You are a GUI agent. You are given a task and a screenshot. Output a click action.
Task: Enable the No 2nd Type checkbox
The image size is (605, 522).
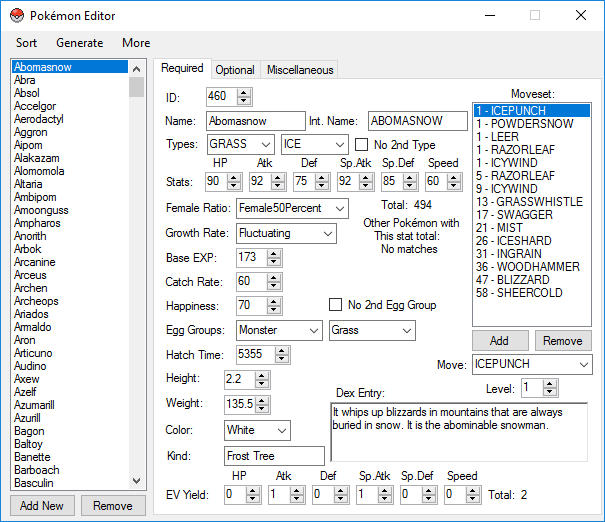pyautogui.click(x=361, y=145)
